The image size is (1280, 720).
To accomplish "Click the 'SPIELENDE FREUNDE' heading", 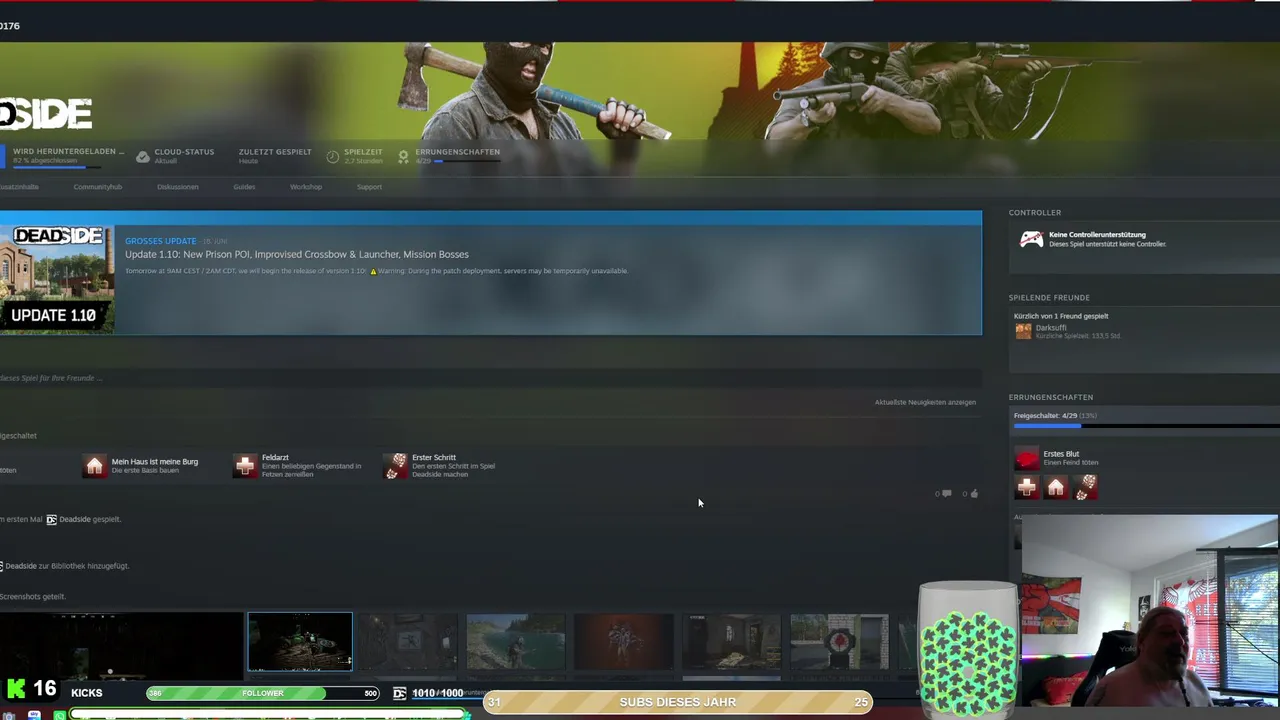I will pyautogui.click(x=1049, y=297).
